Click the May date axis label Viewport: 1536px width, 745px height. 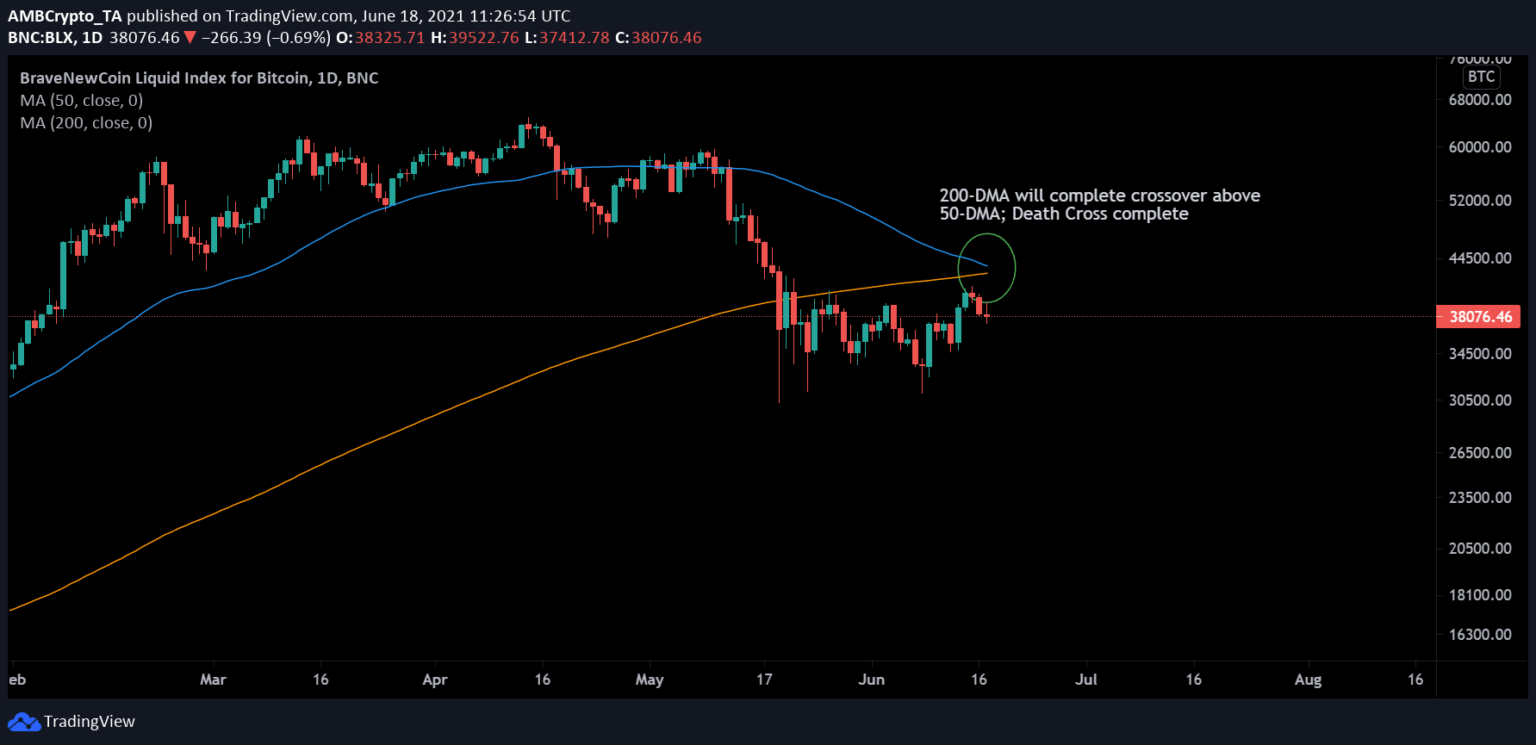click(x=650, y=679)
